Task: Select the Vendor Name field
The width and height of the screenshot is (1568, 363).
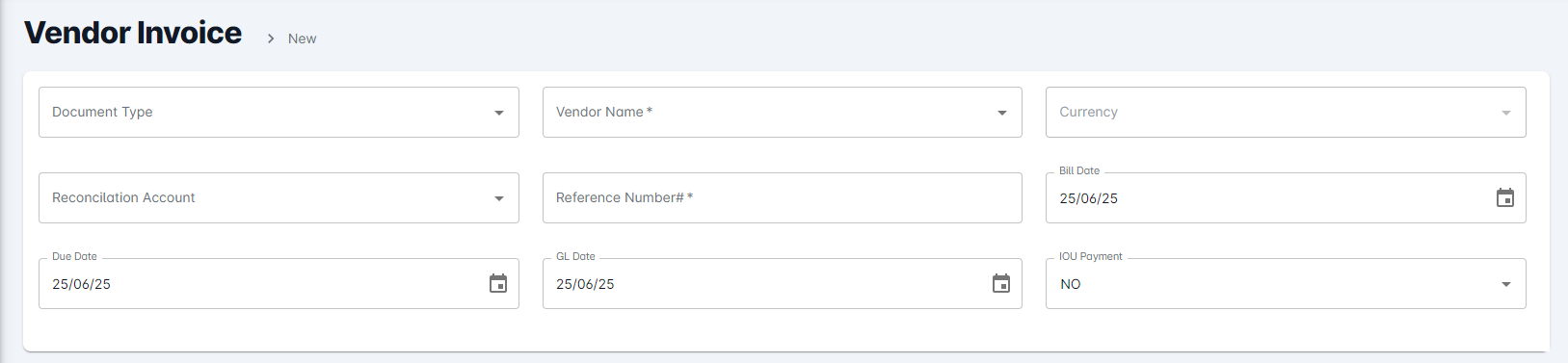Action: click(783, 112)
